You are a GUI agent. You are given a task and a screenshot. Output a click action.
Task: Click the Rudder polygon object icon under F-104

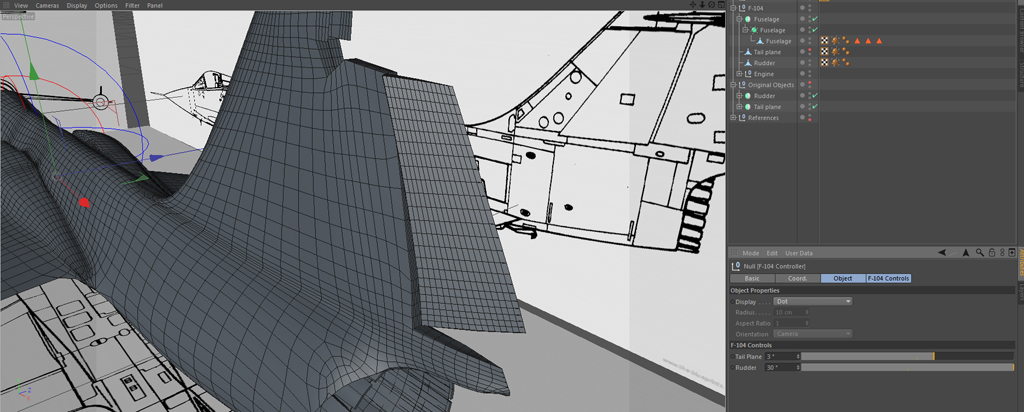748,63
